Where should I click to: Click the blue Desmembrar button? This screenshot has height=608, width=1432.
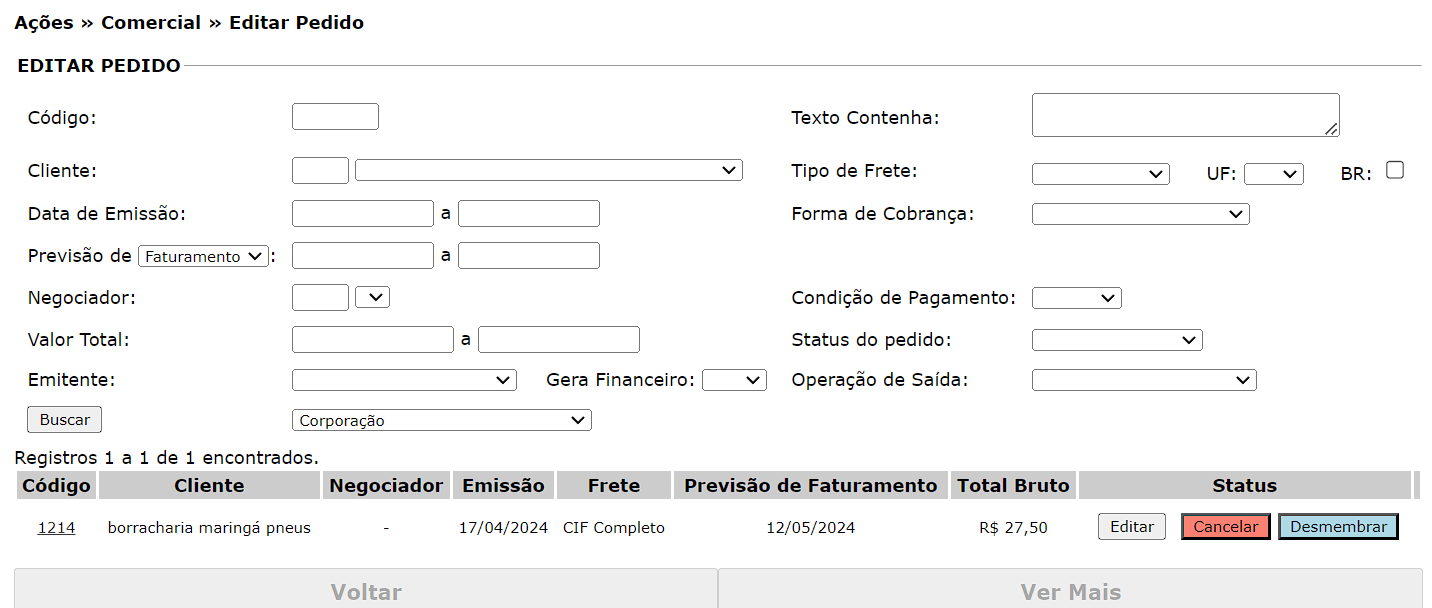[1338, 527]
